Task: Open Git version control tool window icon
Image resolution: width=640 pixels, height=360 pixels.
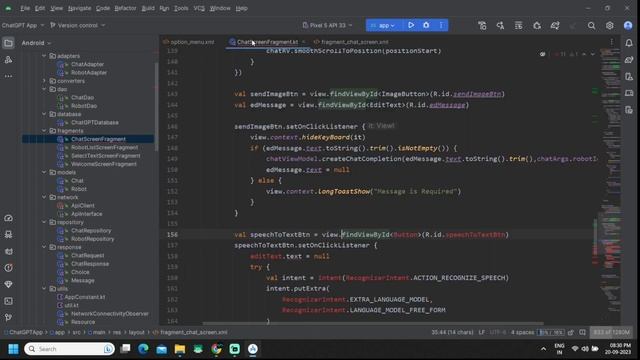Action: tap(8, 317)
